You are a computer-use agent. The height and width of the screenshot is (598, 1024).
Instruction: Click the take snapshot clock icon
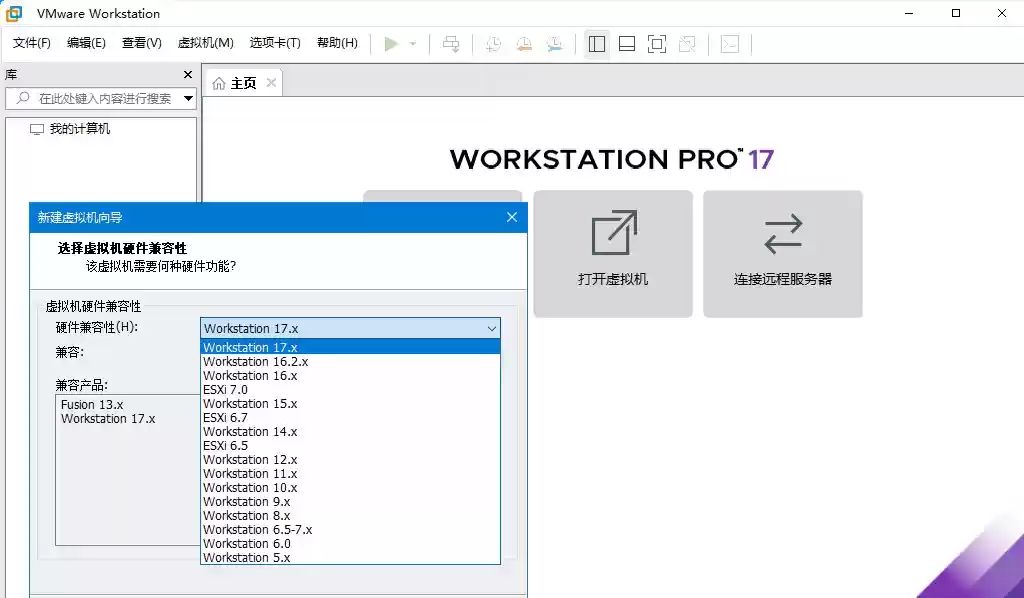[494, 44]
